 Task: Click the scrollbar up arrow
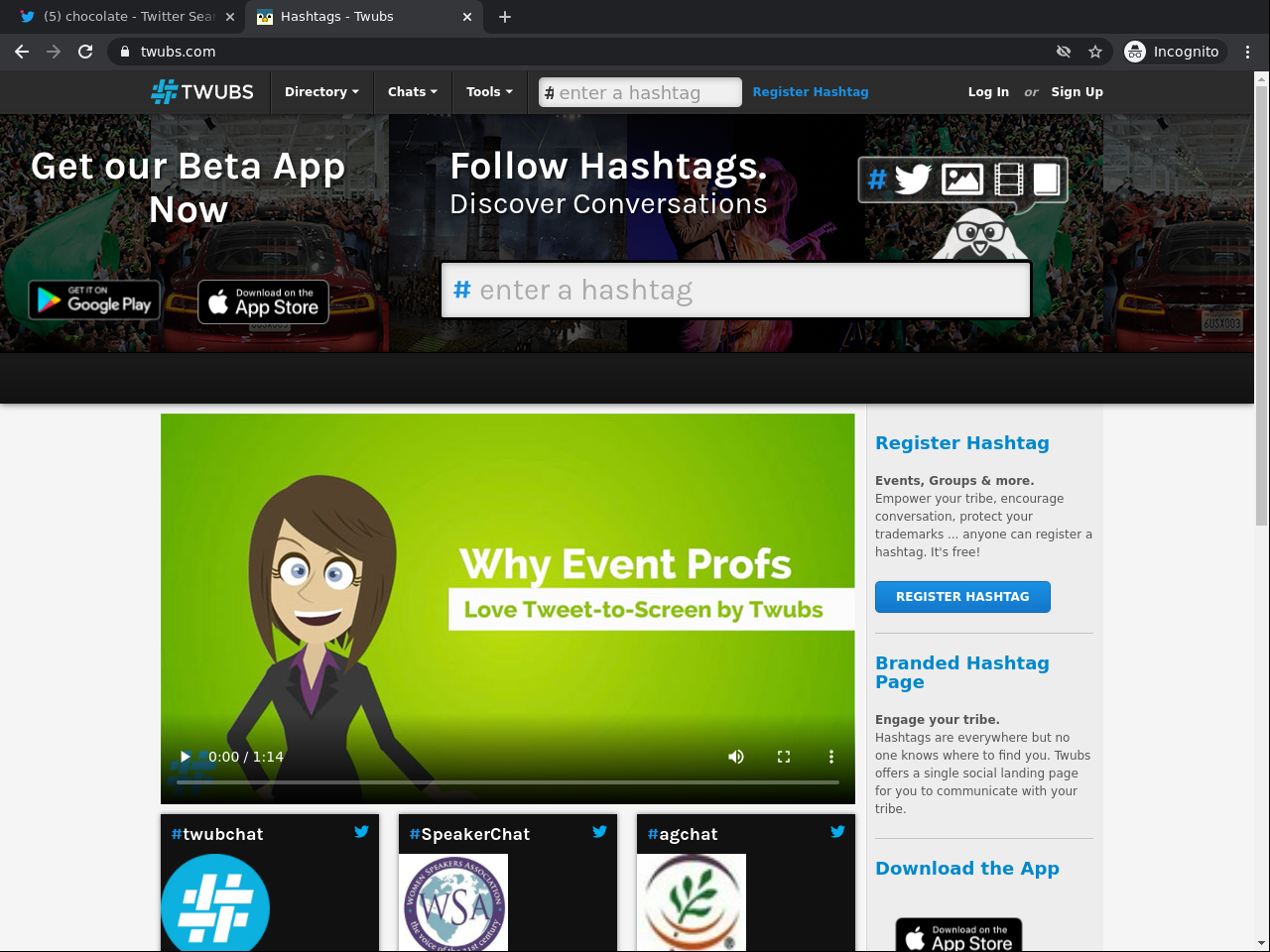[x=1262, y=78]
